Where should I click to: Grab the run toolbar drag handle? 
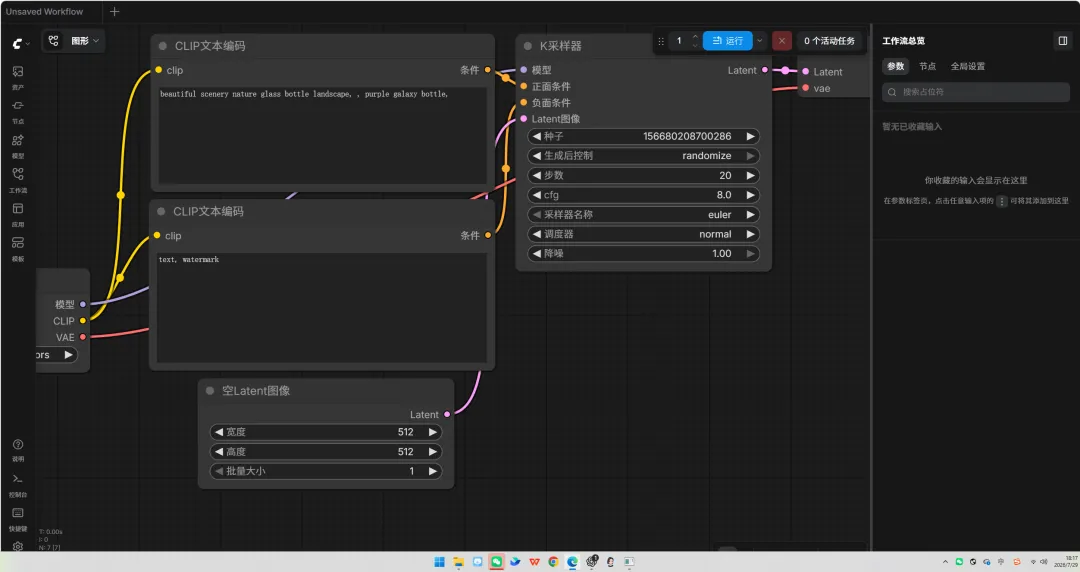[x=661, y=41]
